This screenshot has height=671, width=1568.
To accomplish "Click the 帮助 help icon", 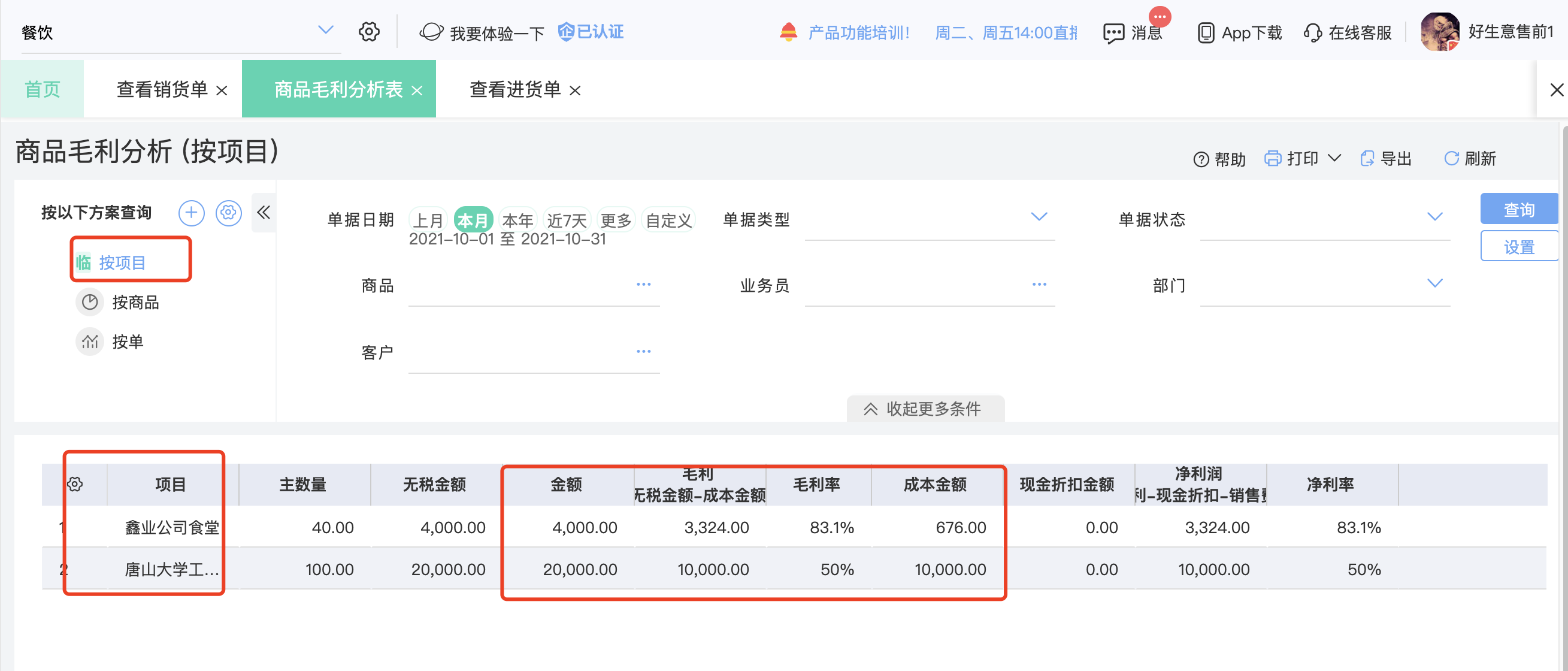I will coord(1201,159).
